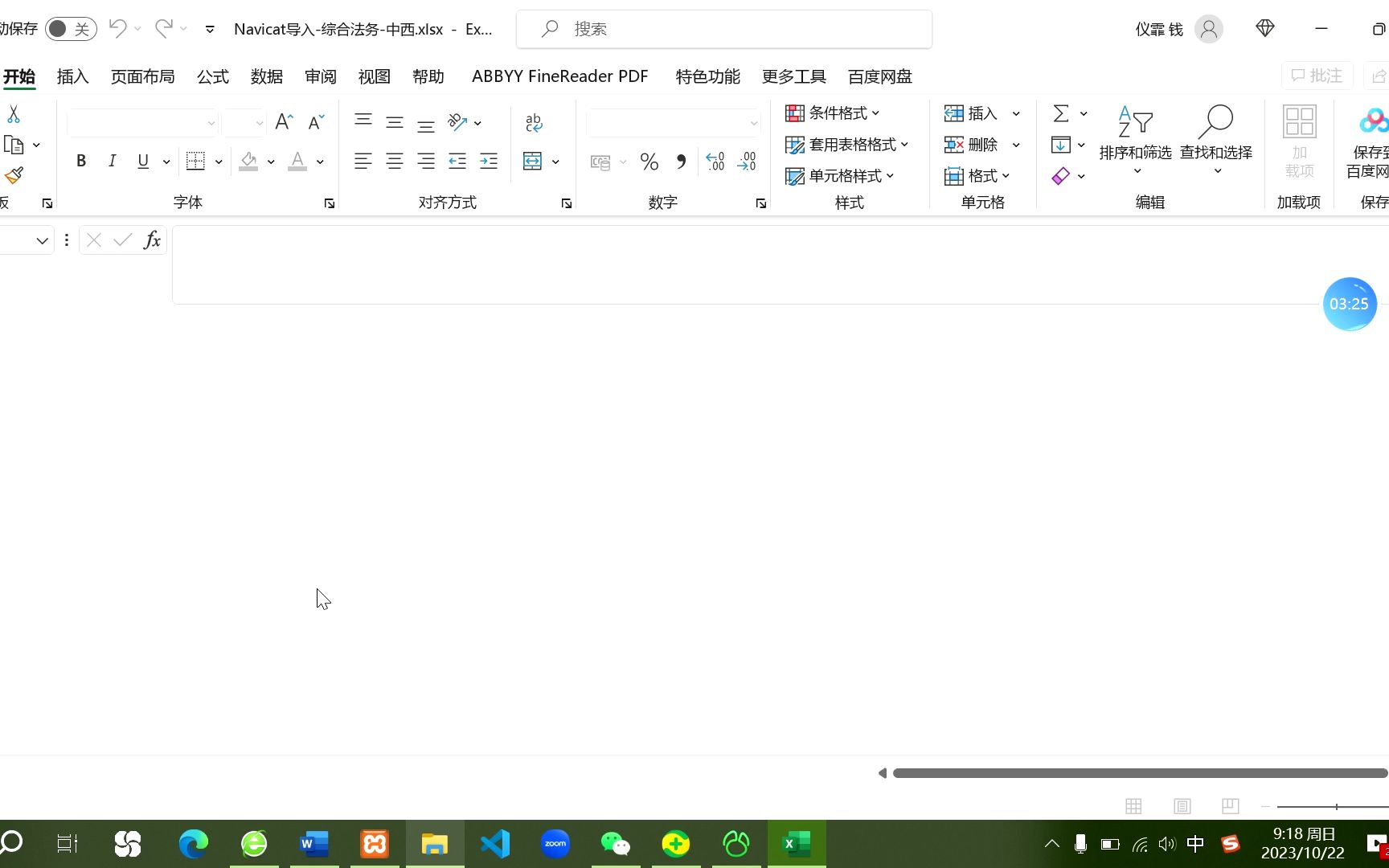
Task: Click the 批注 comments button
Action: tap(1317, 75)
